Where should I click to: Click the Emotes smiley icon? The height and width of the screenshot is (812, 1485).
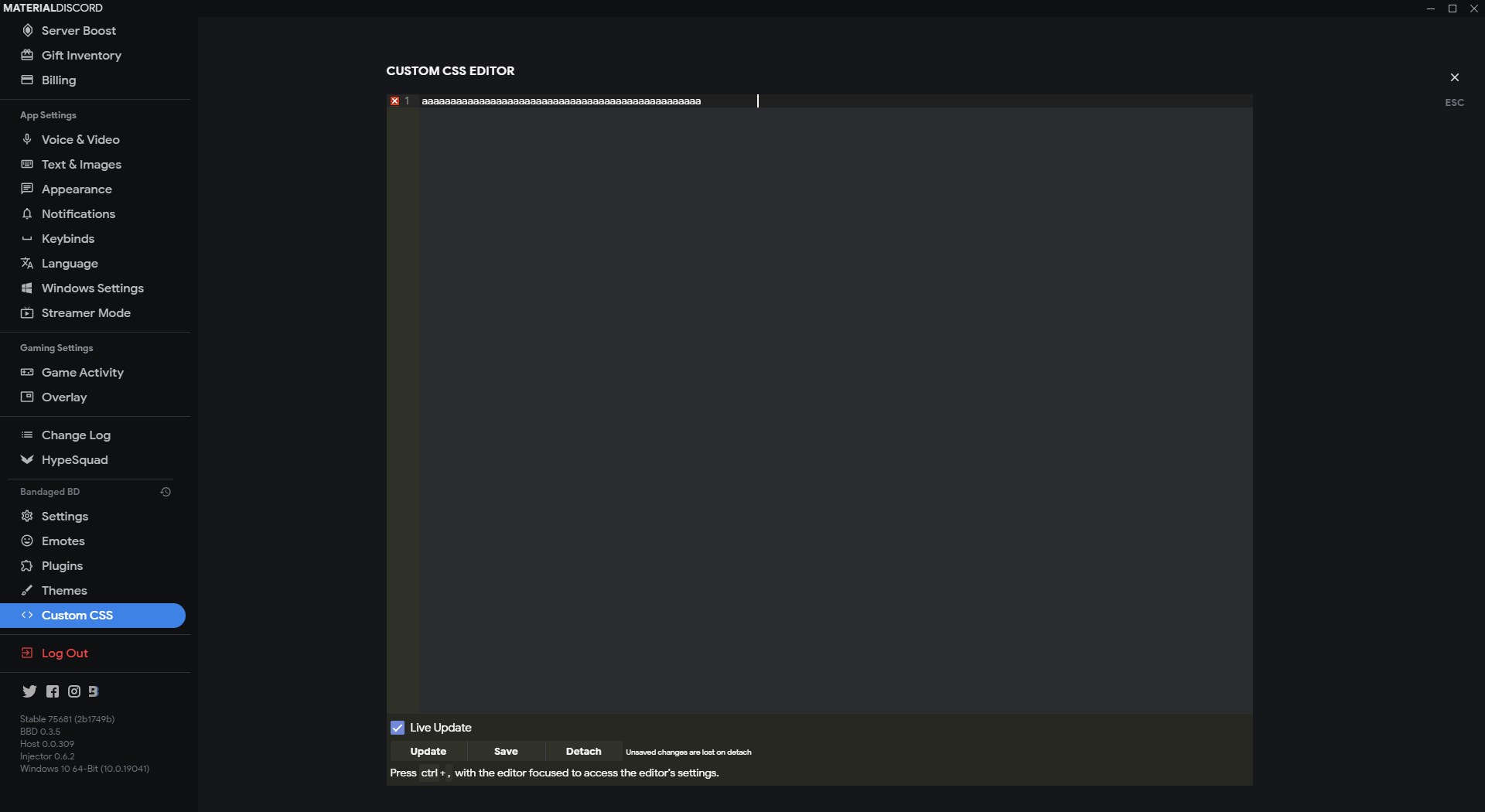coord(27,541)
